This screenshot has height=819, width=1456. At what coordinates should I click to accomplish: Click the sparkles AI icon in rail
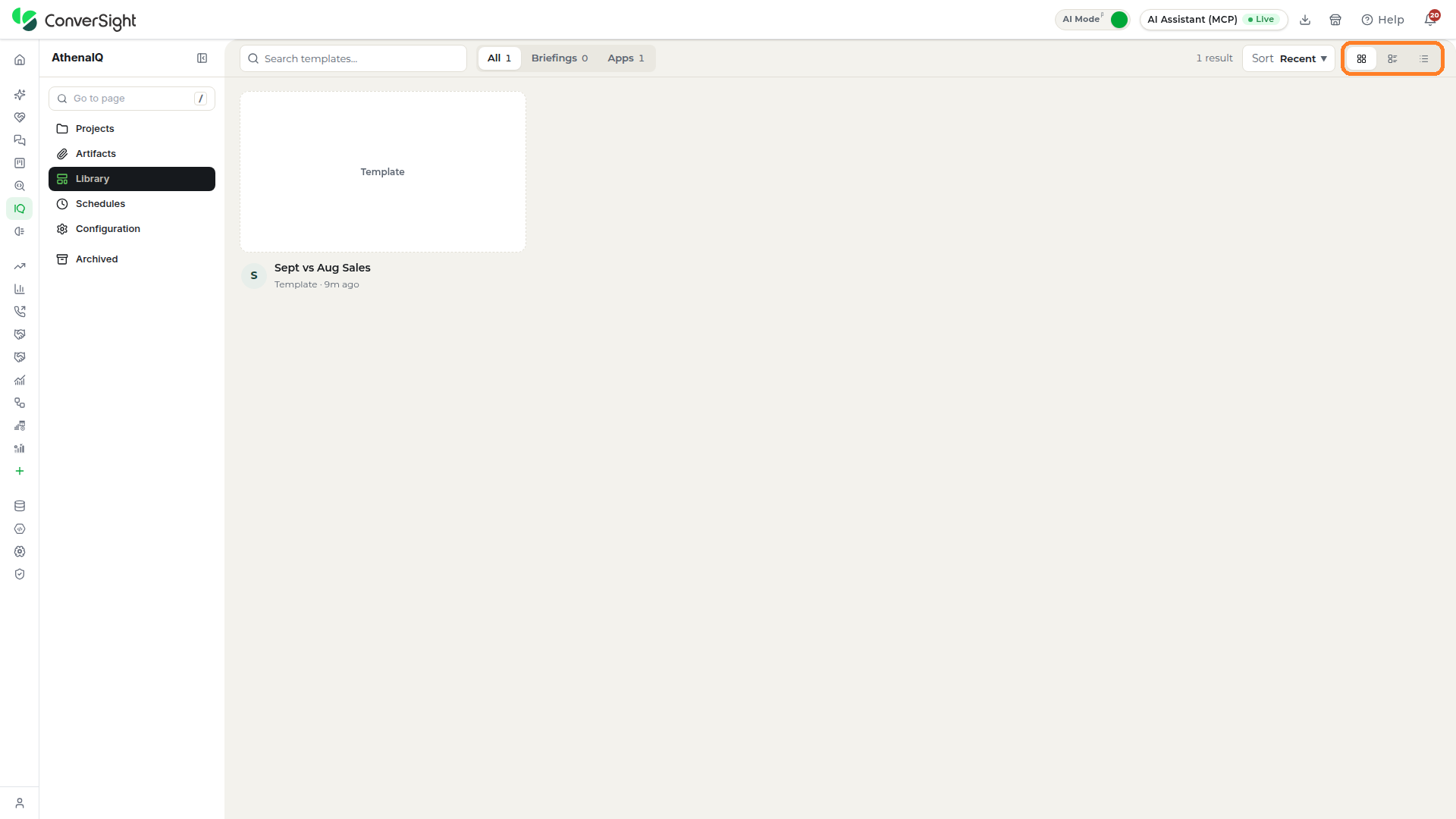click(x=20, y=95)
